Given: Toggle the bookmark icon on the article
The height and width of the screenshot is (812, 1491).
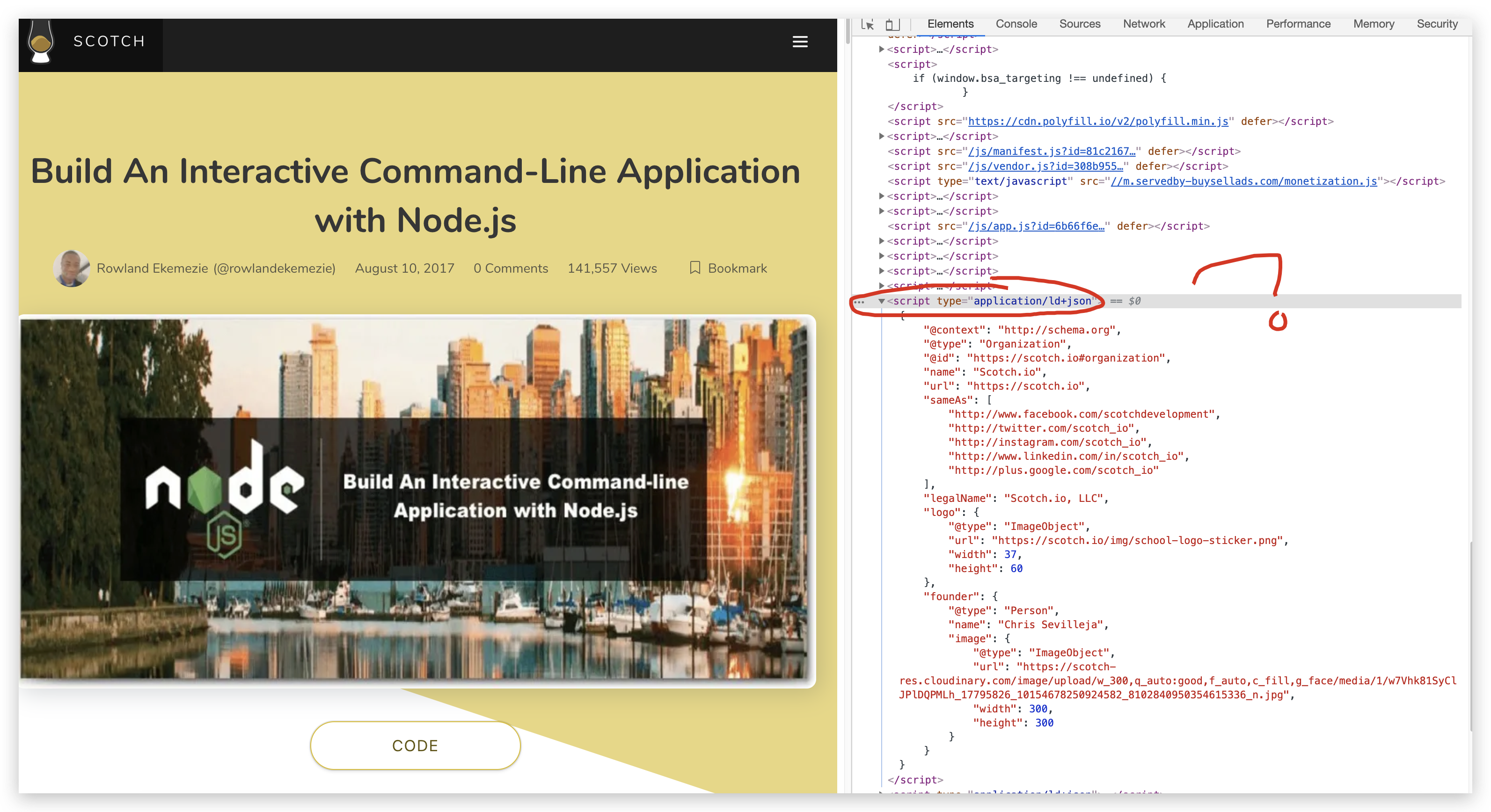Looking at the screenshot, I should (x=694, y=268).
